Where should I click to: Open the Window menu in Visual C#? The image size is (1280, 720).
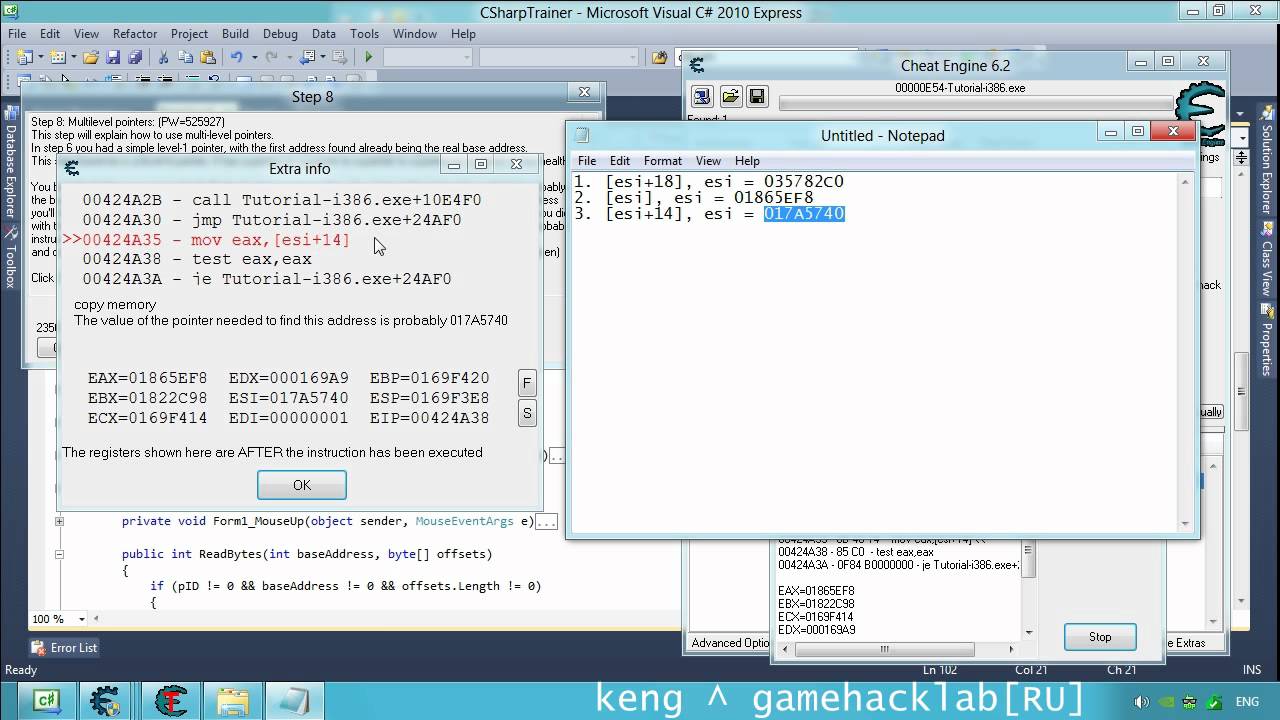pos(415,33)
